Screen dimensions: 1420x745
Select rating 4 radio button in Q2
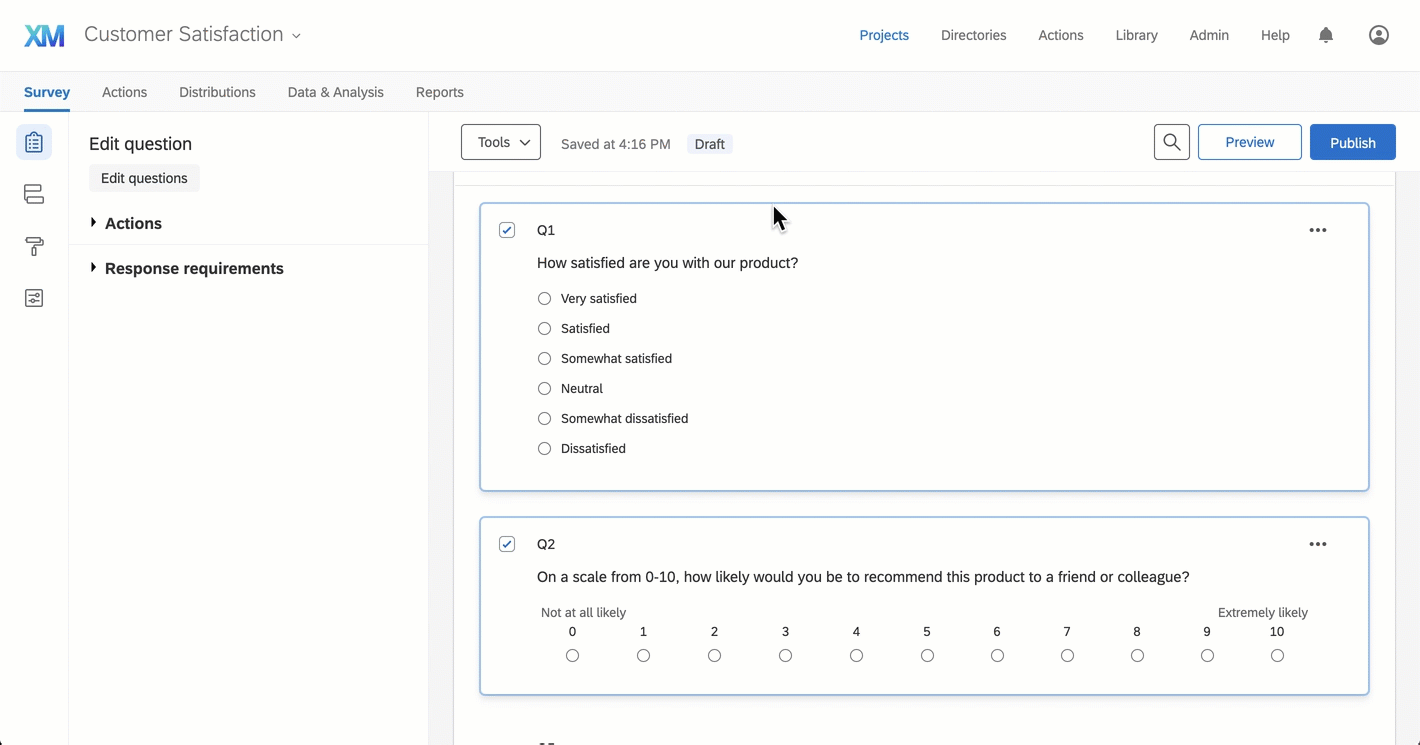pyautogui.click(x=856, y=656)
